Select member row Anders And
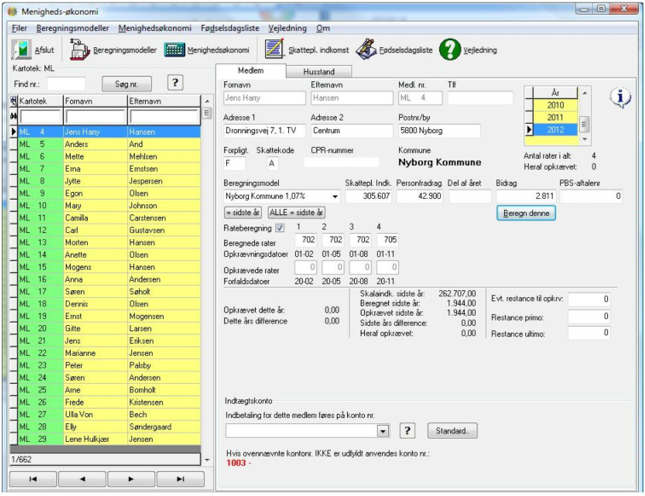This screenshot has height=496, width=645. click(109, 144)
